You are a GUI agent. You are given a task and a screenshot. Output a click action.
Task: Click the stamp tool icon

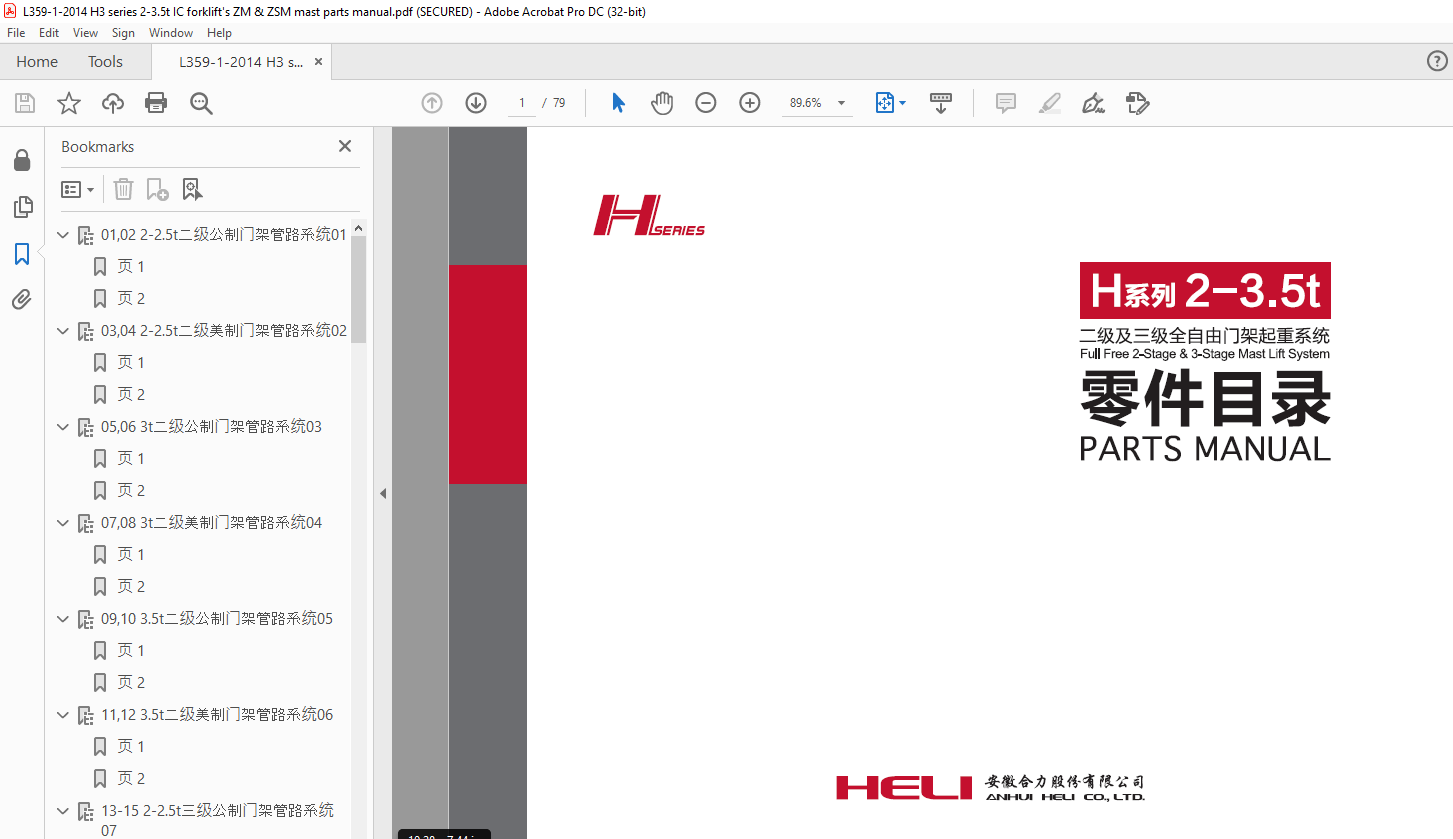tap(1138, 103)
